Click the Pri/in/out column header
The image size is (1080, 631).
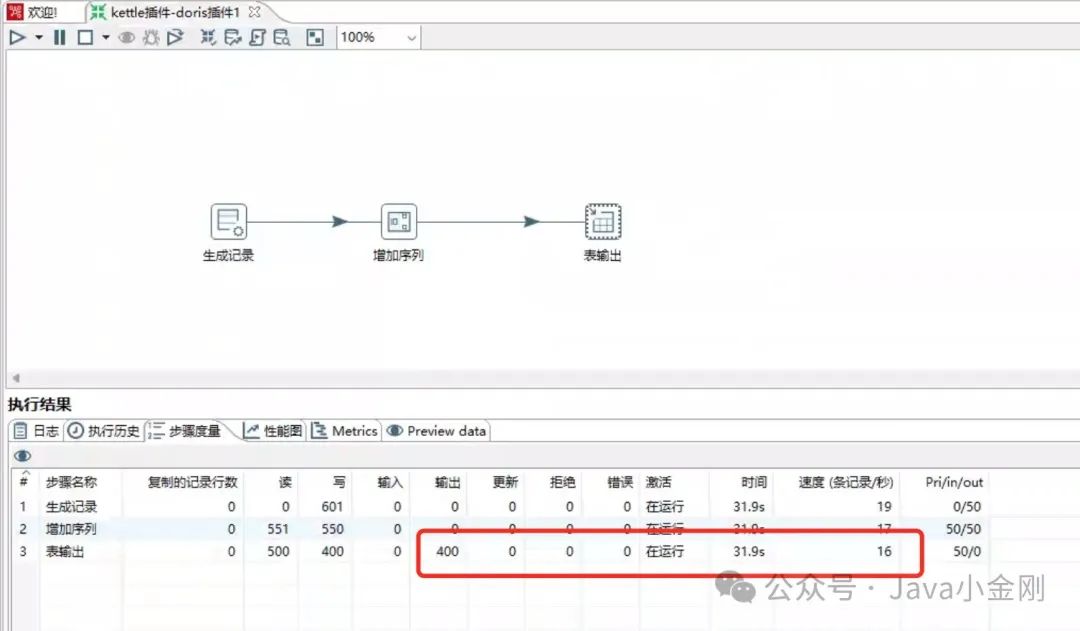[954, 482]
